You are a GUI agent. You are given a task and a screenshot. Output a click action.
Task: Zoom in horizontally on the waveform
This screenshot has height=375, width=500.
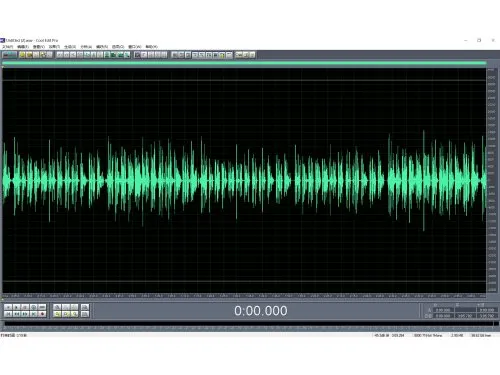57,307
